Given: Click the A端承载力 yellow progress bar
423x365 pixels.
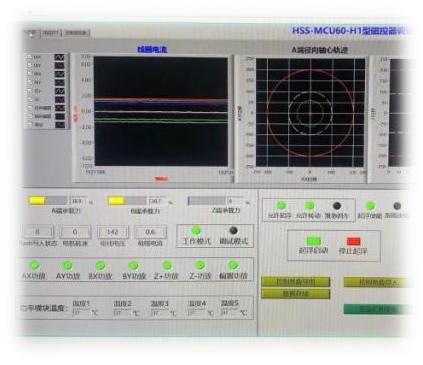Looking at the screenshot, I should tap(48, 201).
